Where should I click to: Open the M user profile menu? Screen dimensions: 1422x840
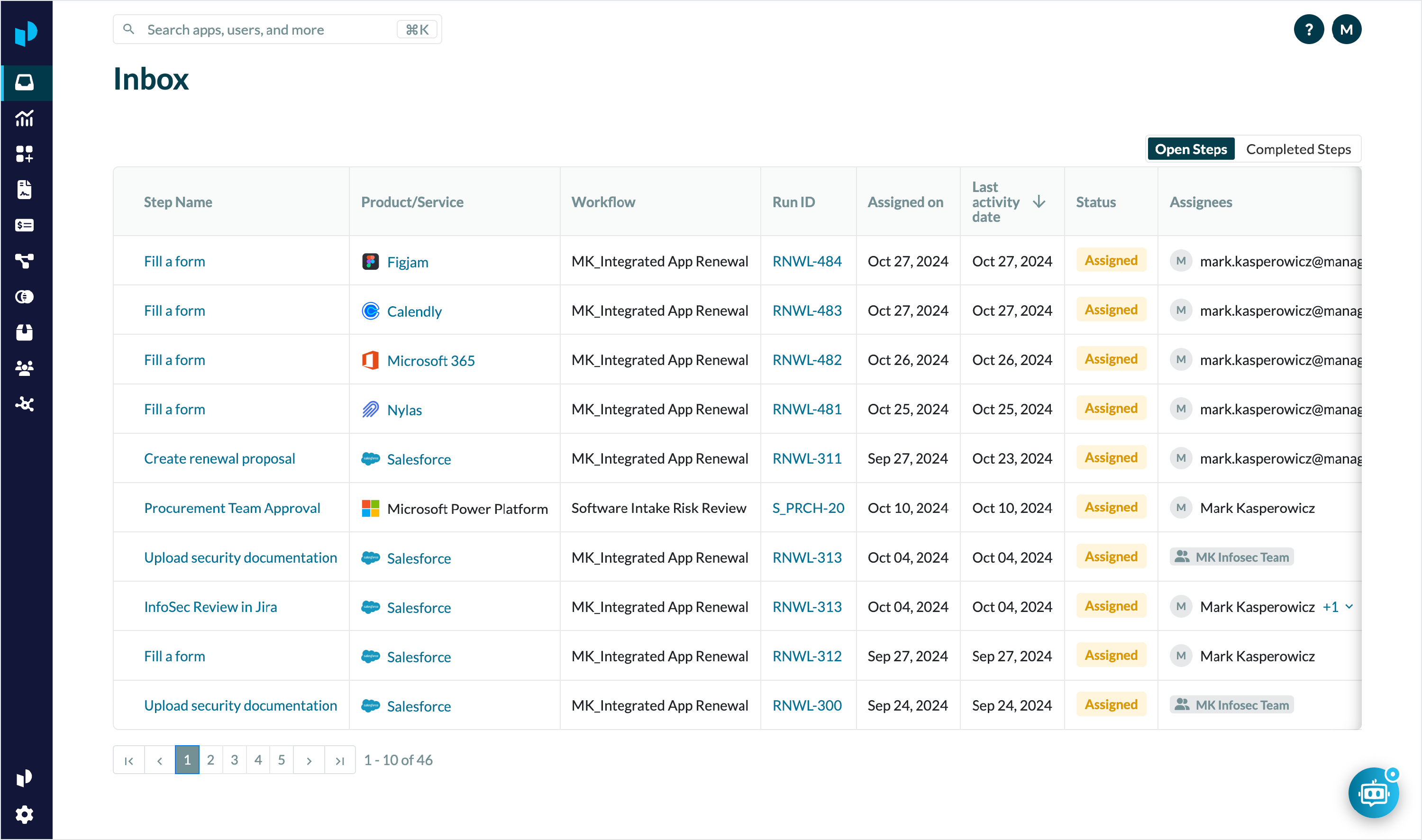pyautogui.click(x=1346, y=29)
